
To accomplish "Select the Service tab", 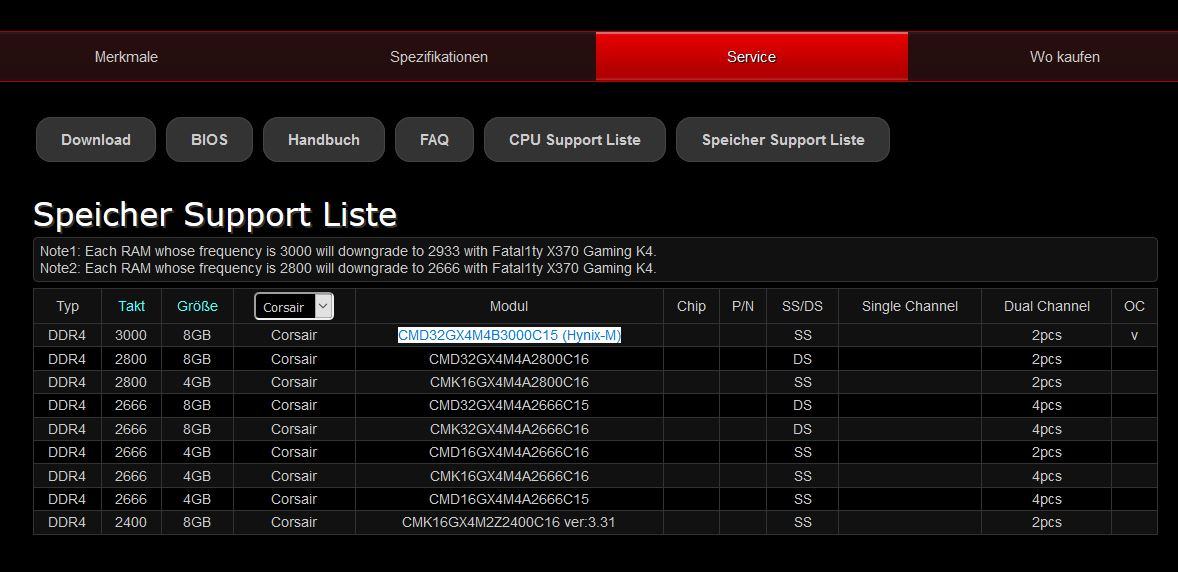I will point(751,56).
